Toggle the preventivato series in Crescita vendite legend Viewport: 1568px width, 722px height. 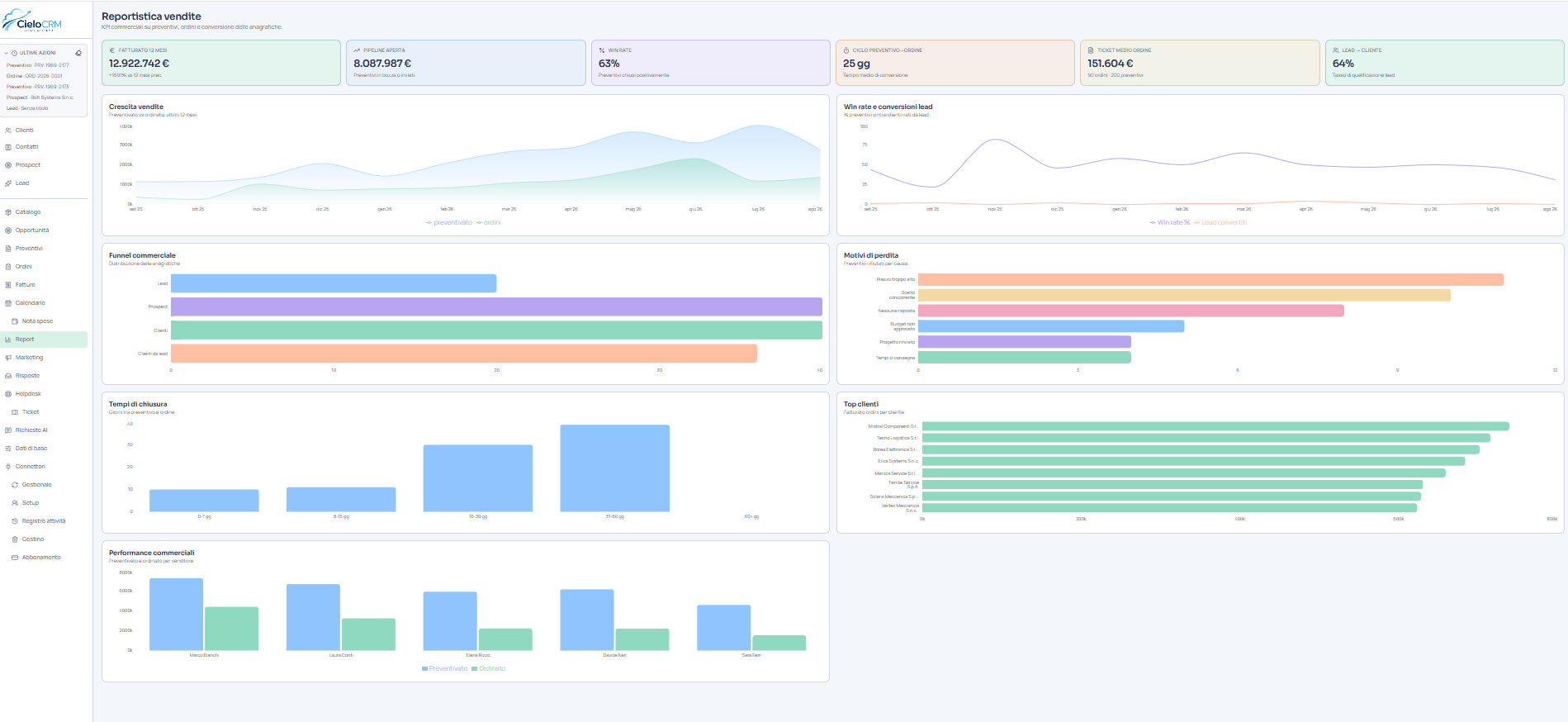[x=449, y=222]
